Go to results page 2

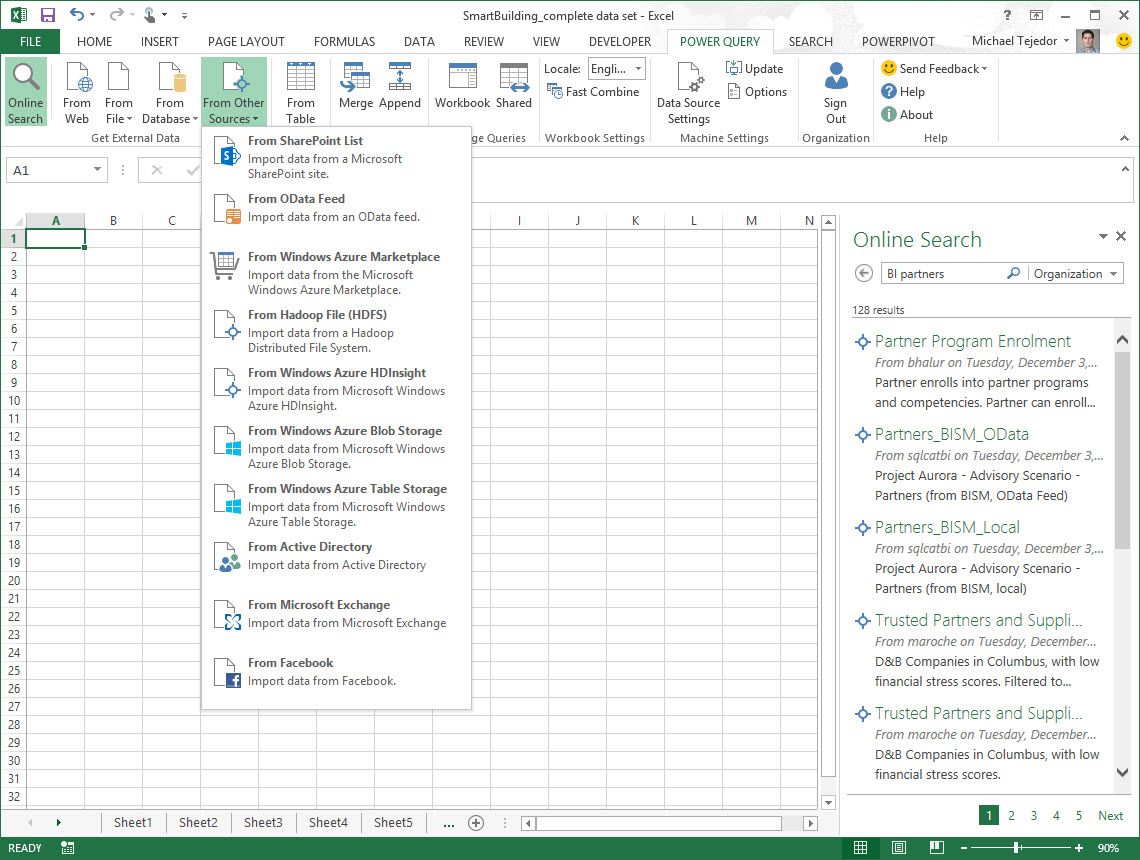[x=1011, y=816]
